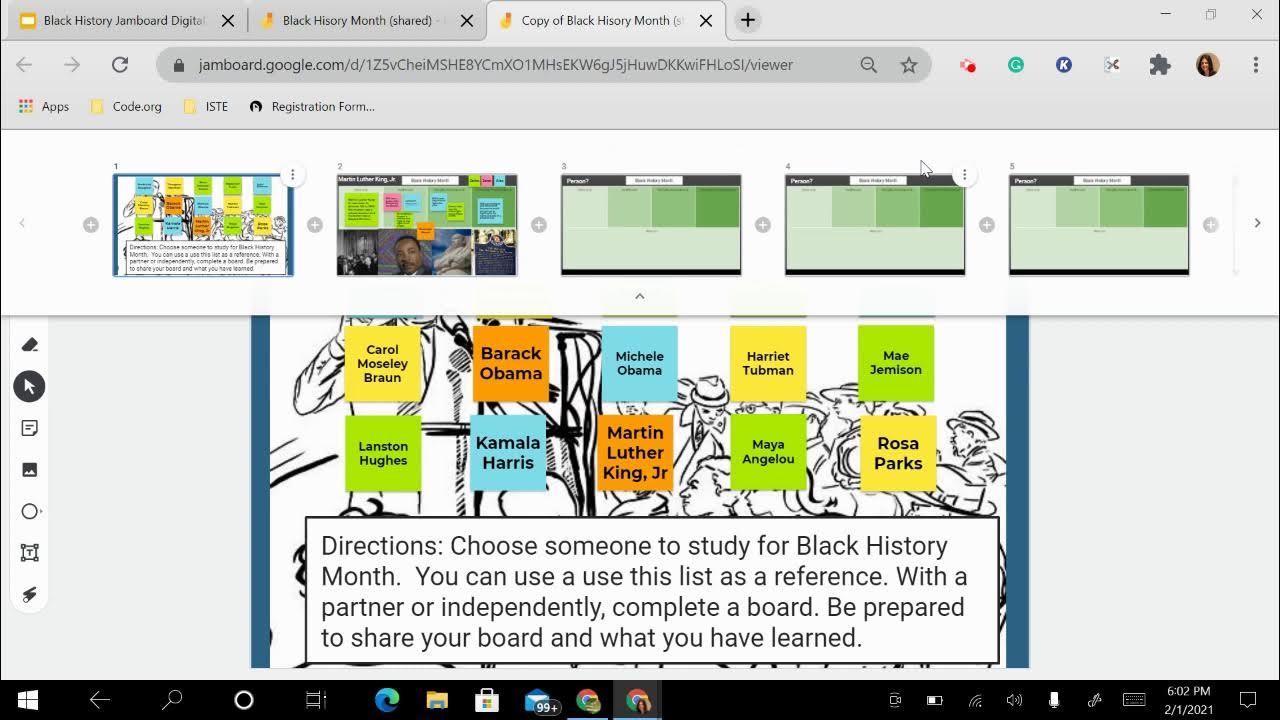
Task: Select the Michele Obama sticky note
Action: 639,363
